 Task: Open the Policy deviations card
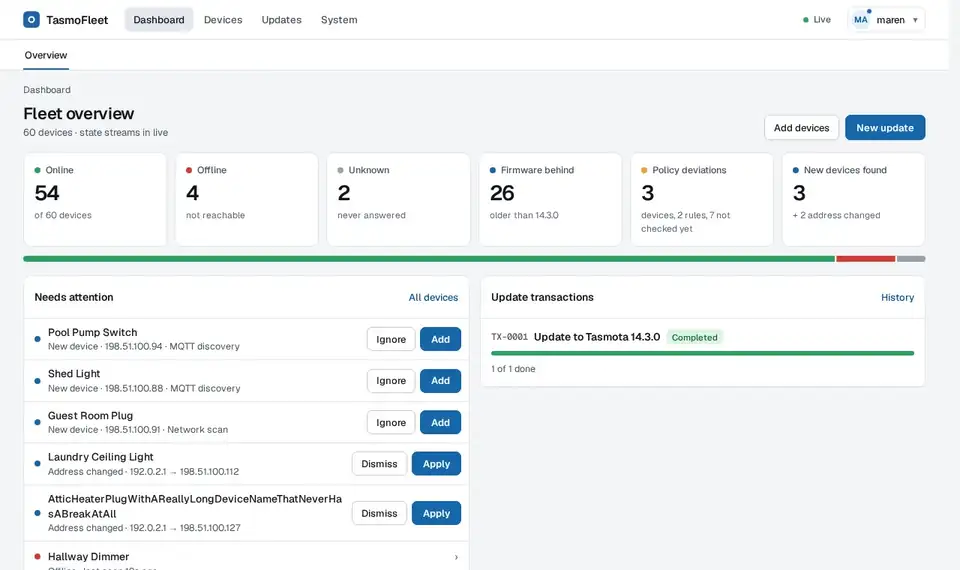coord(702,200)
